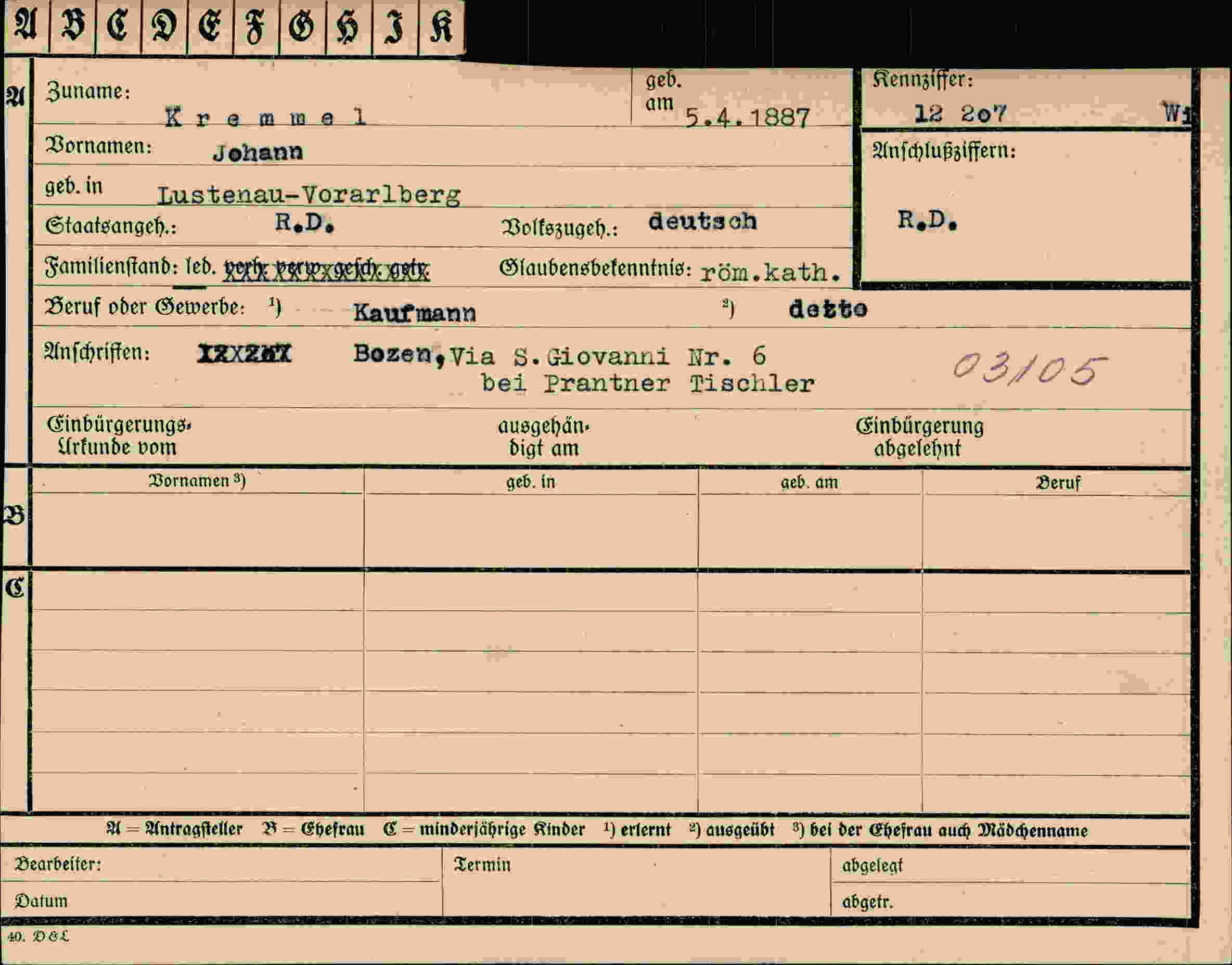Click the 'Einbürgerungs-Urkunde vom' label
The width and height of the screenshot is (1232, 965).
click(119, 435)
